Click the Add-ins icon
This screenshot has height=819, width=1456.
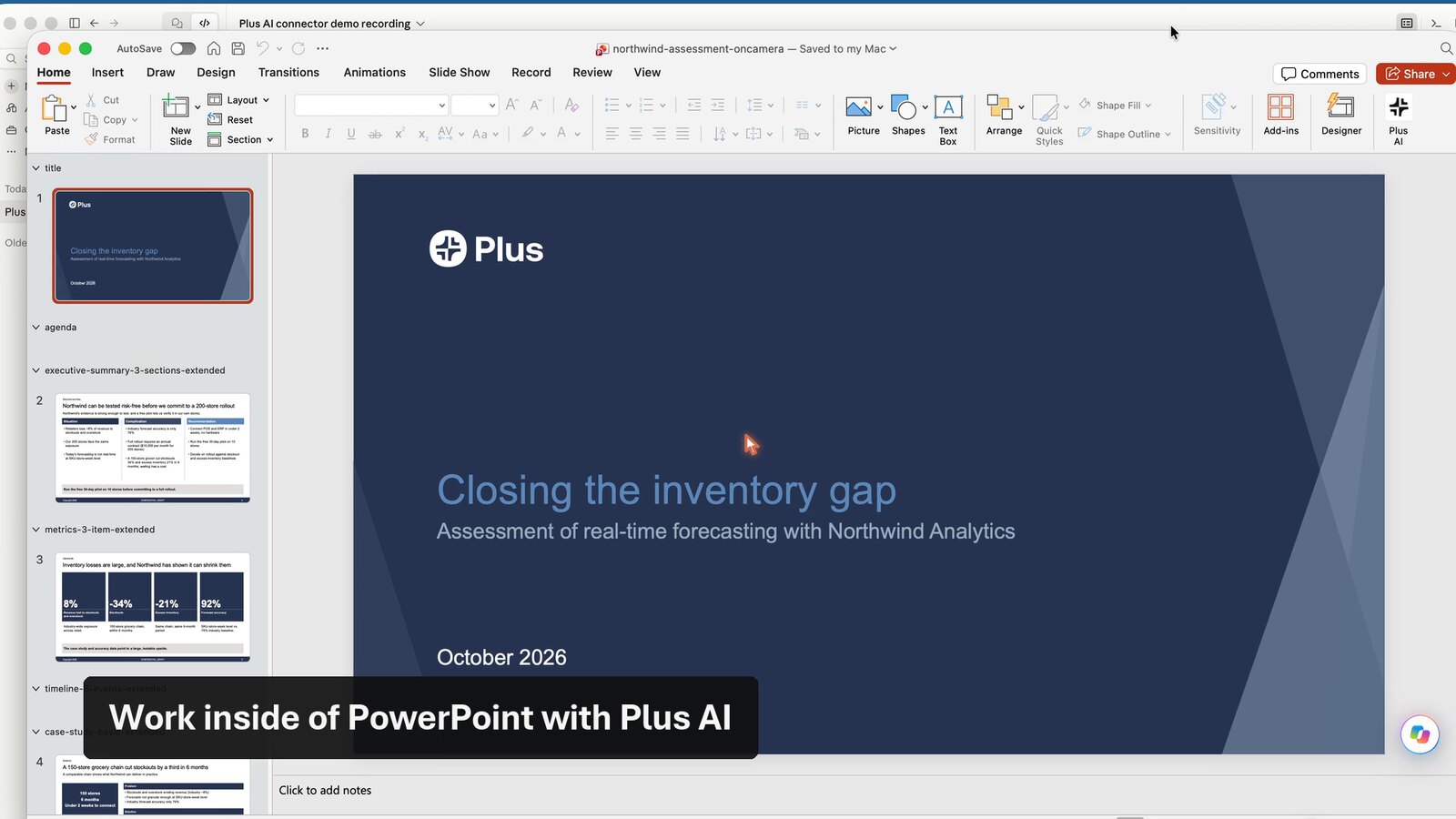click(1280, 107)
